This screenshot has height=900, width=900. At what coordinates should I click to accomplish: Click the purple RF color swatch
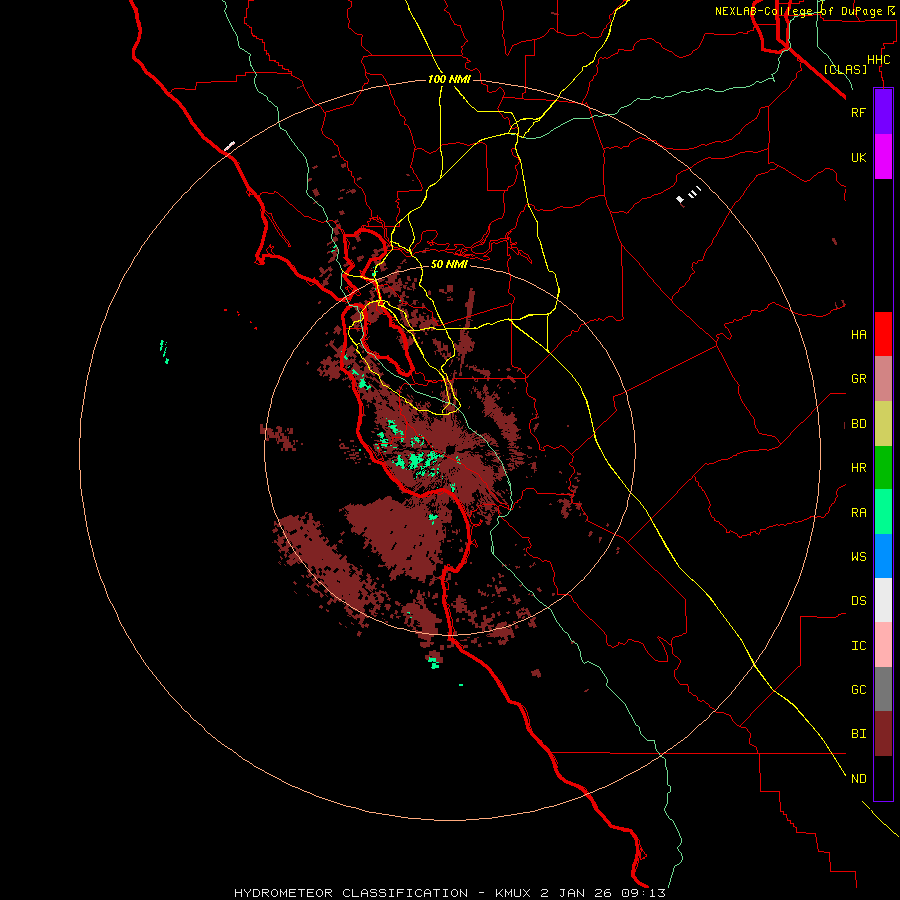(883, 112)
